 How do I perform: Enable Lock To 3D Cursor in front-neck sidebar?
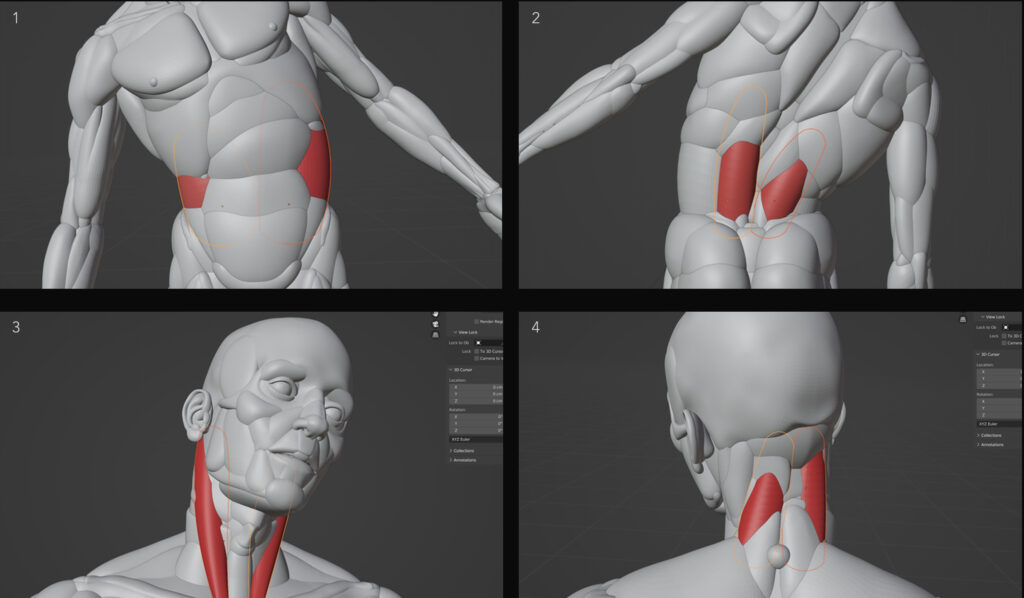(477, 351)
